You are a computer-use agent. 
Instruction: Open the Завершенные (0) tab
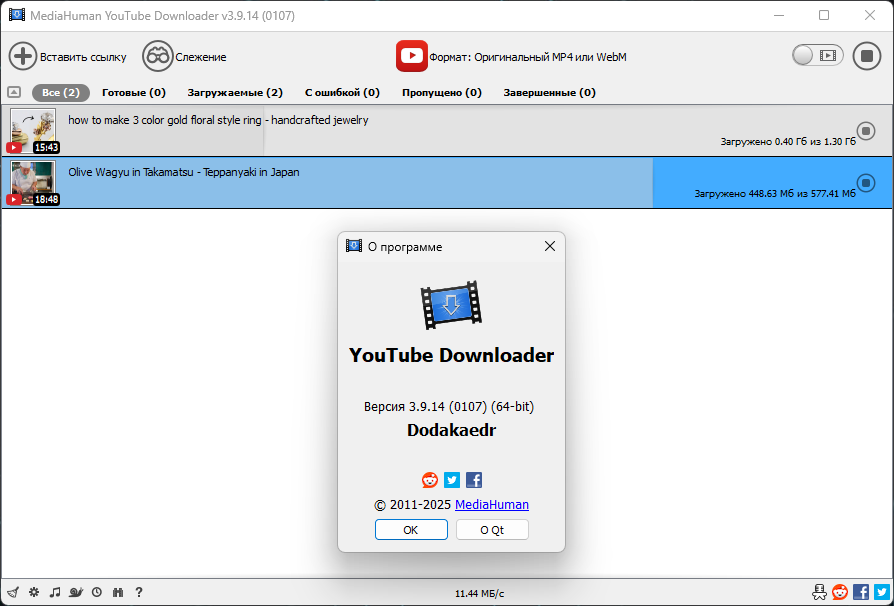click(x=550, y=92)
